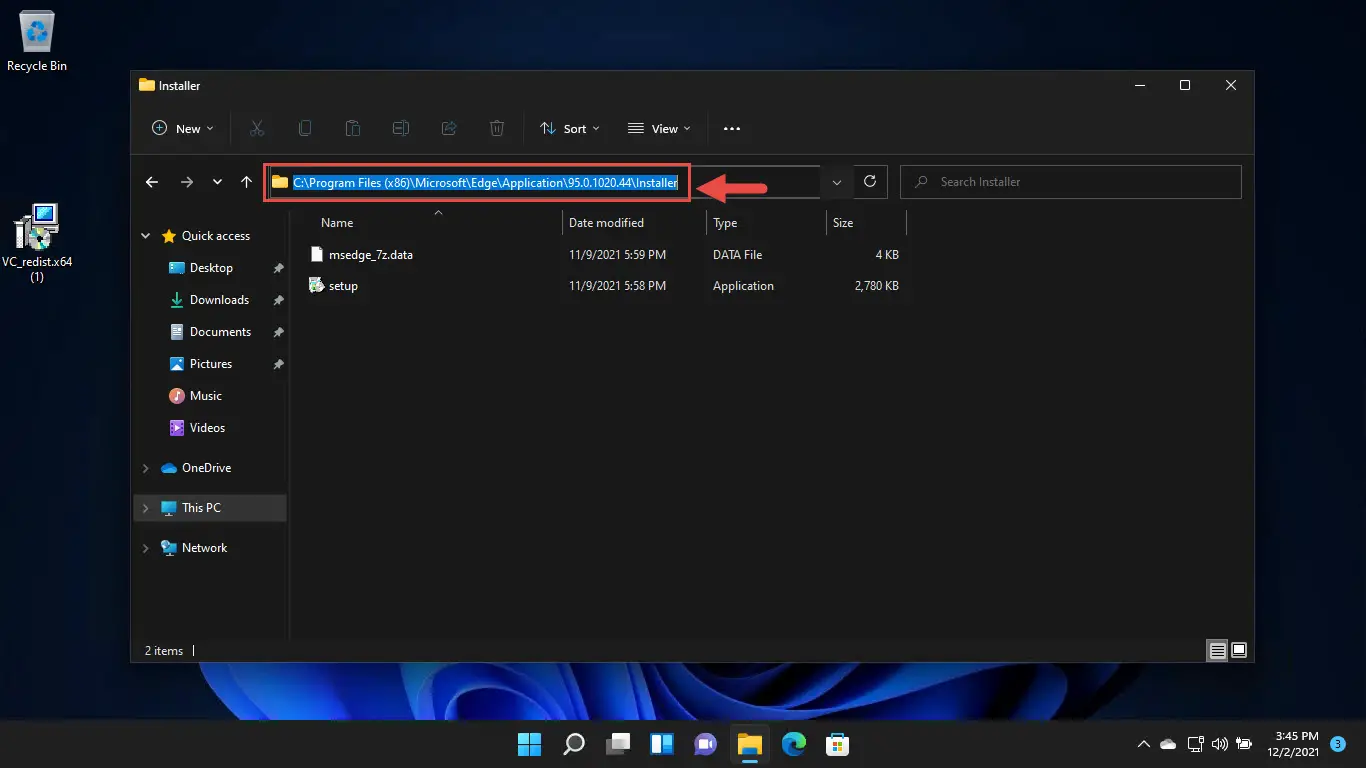This screenshot has height=768, width=1366.
Task: Go back using the back arrow
Action: [x=152, y=182]
